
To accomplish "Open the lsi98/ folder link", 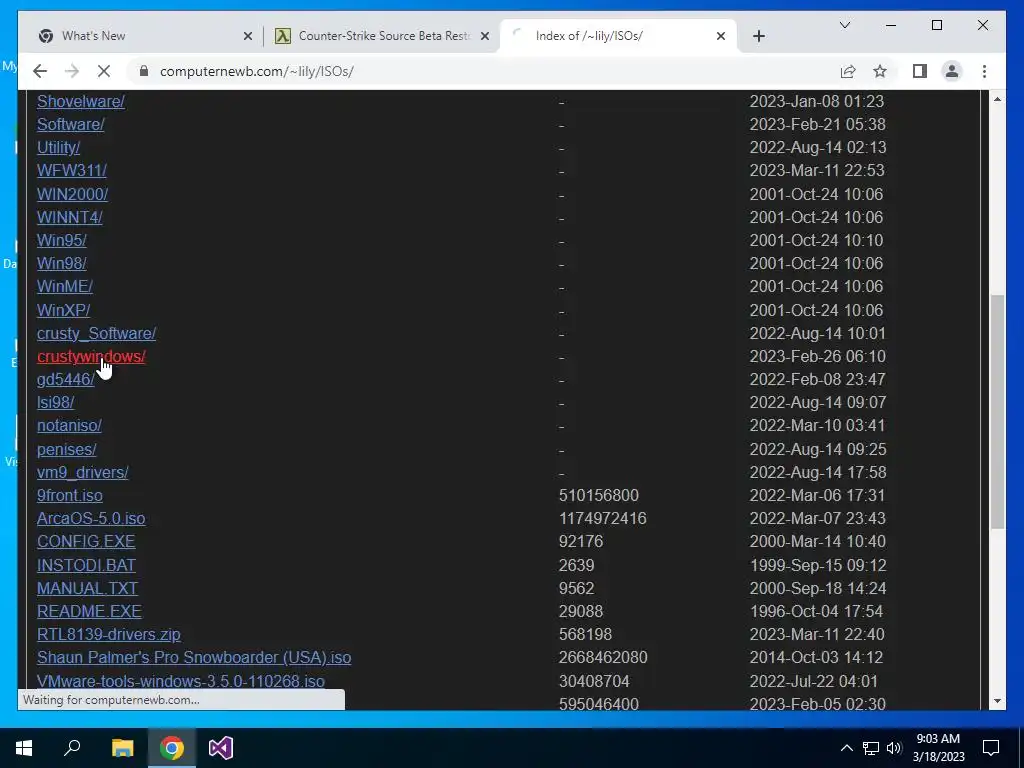I will coord(56,402).
